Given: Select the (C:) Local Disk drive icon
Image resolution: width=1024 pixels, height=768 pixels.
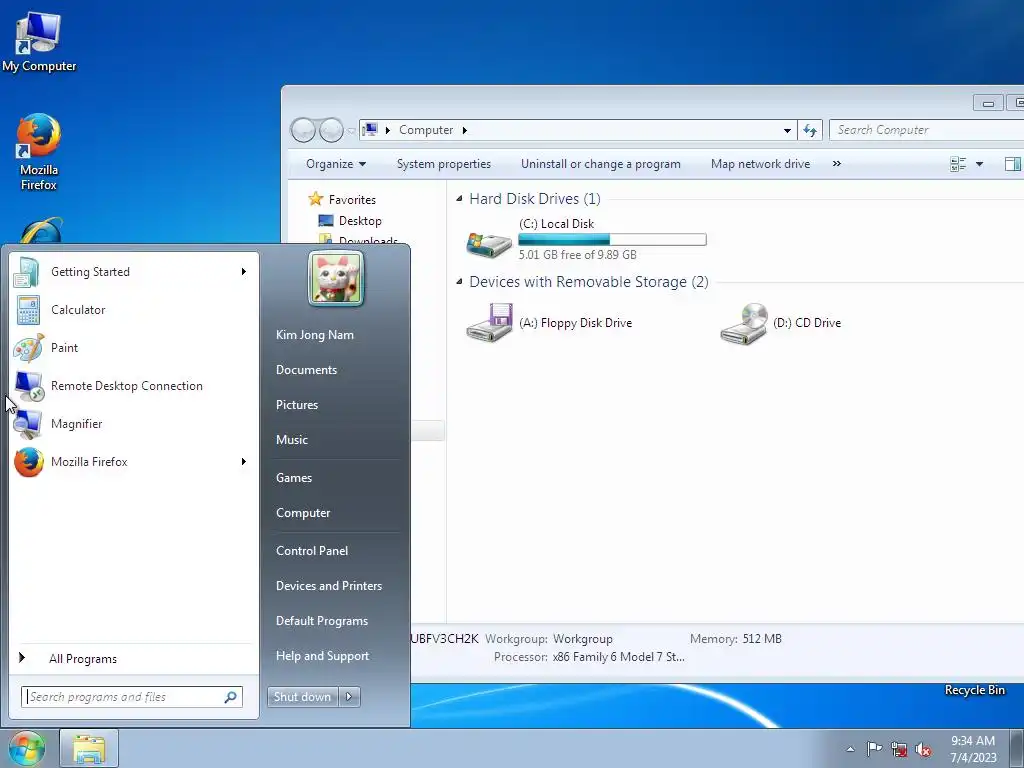Looking at the screenshot, I should pos(489,243).
